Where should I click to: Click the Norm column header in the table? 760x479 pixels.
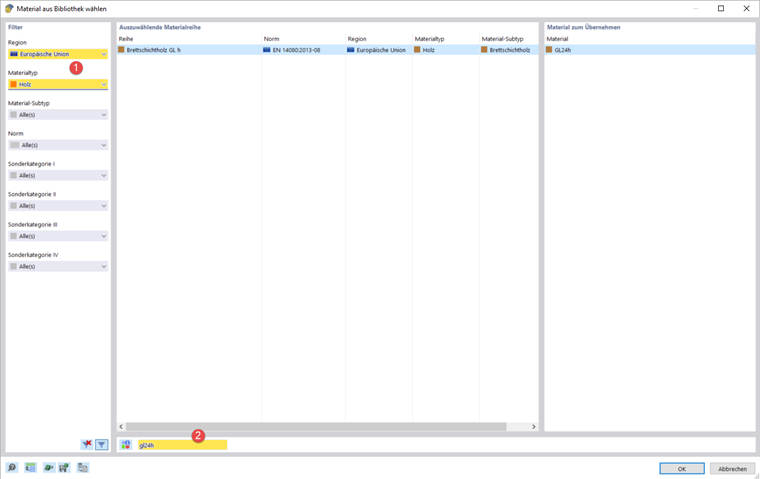(271, 39)
